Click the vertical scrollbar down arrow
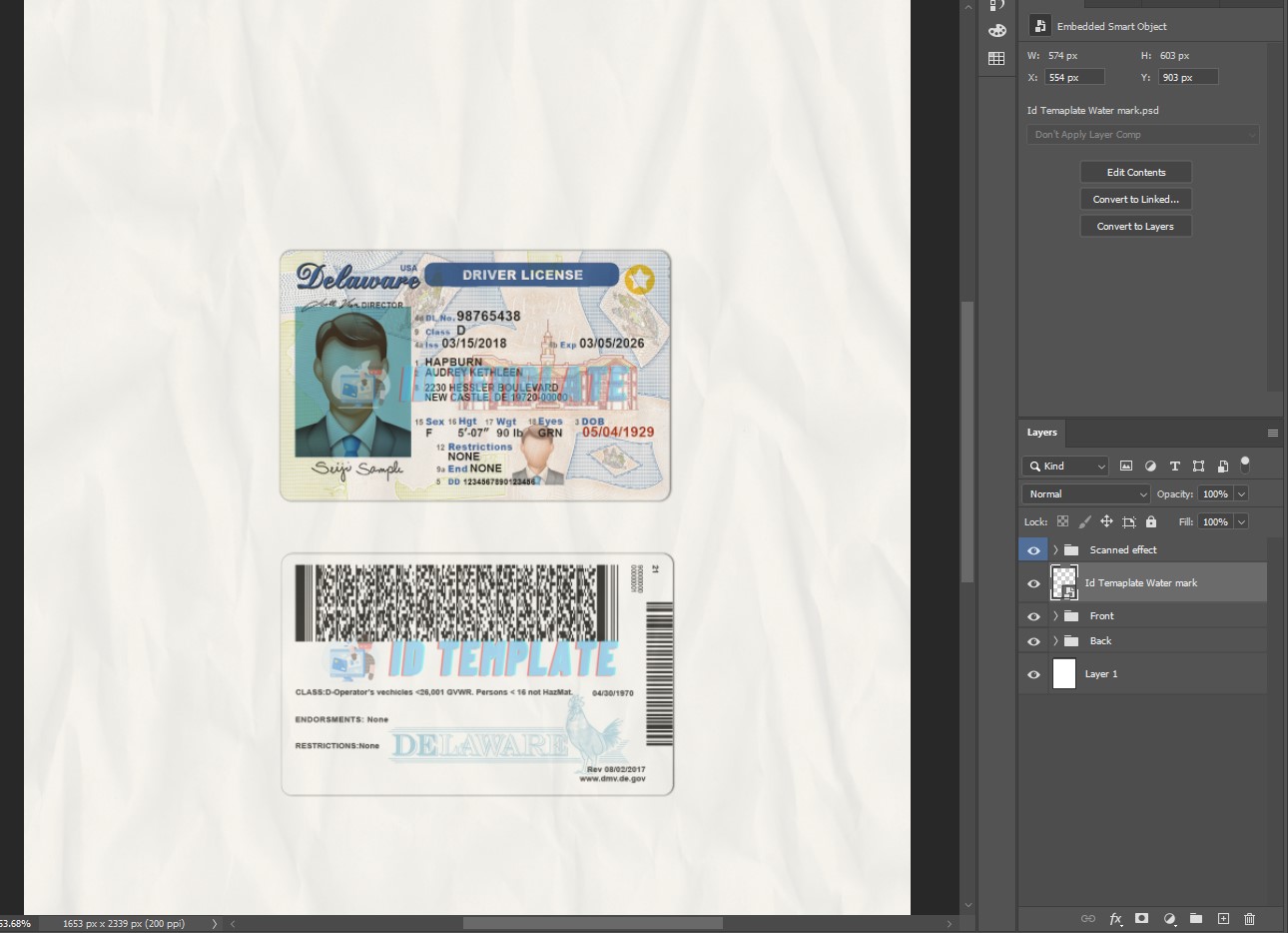Screen dimensions: 1288x933 click(x=966, y=906)
